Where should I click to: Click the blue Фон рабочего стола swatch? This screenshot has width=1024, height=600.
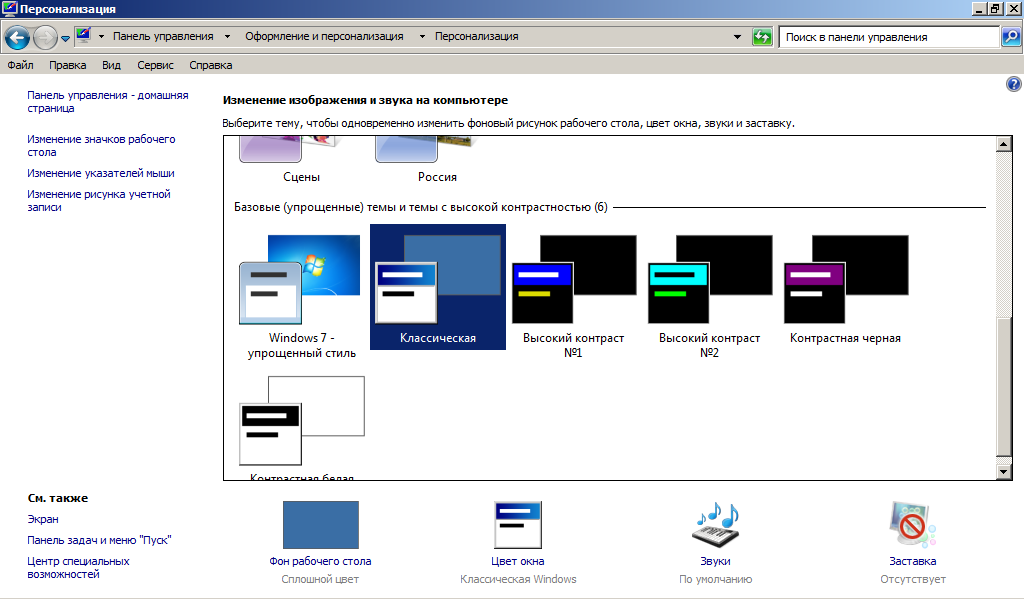click(x=321, y=525)
